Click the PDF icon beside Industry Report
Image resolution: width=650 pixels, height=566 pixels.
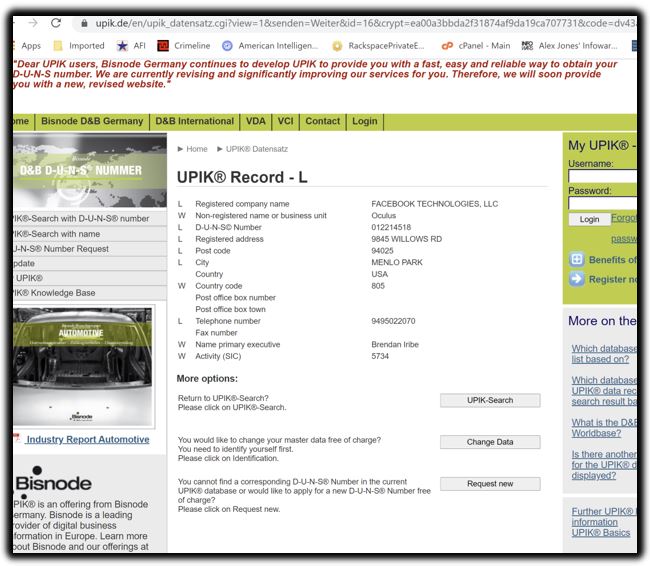click(17, 438)
